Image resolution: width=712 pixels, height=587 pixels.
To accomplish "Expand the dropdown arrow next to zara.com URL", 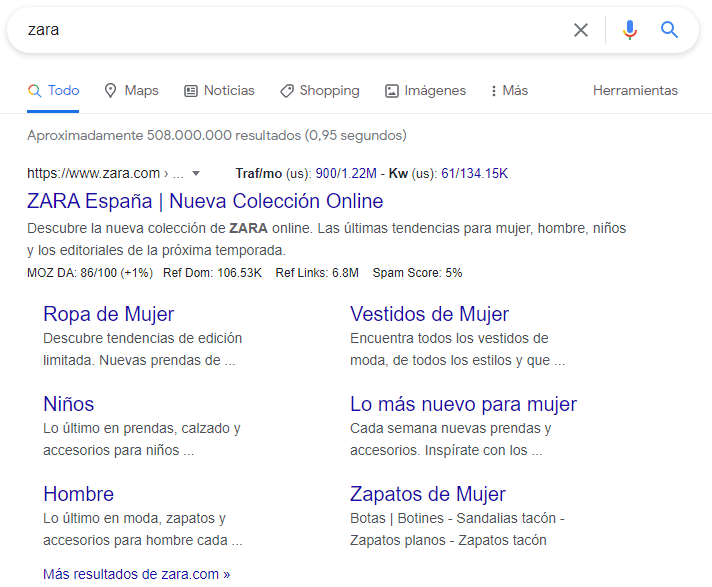I will (x=196, y=173).
